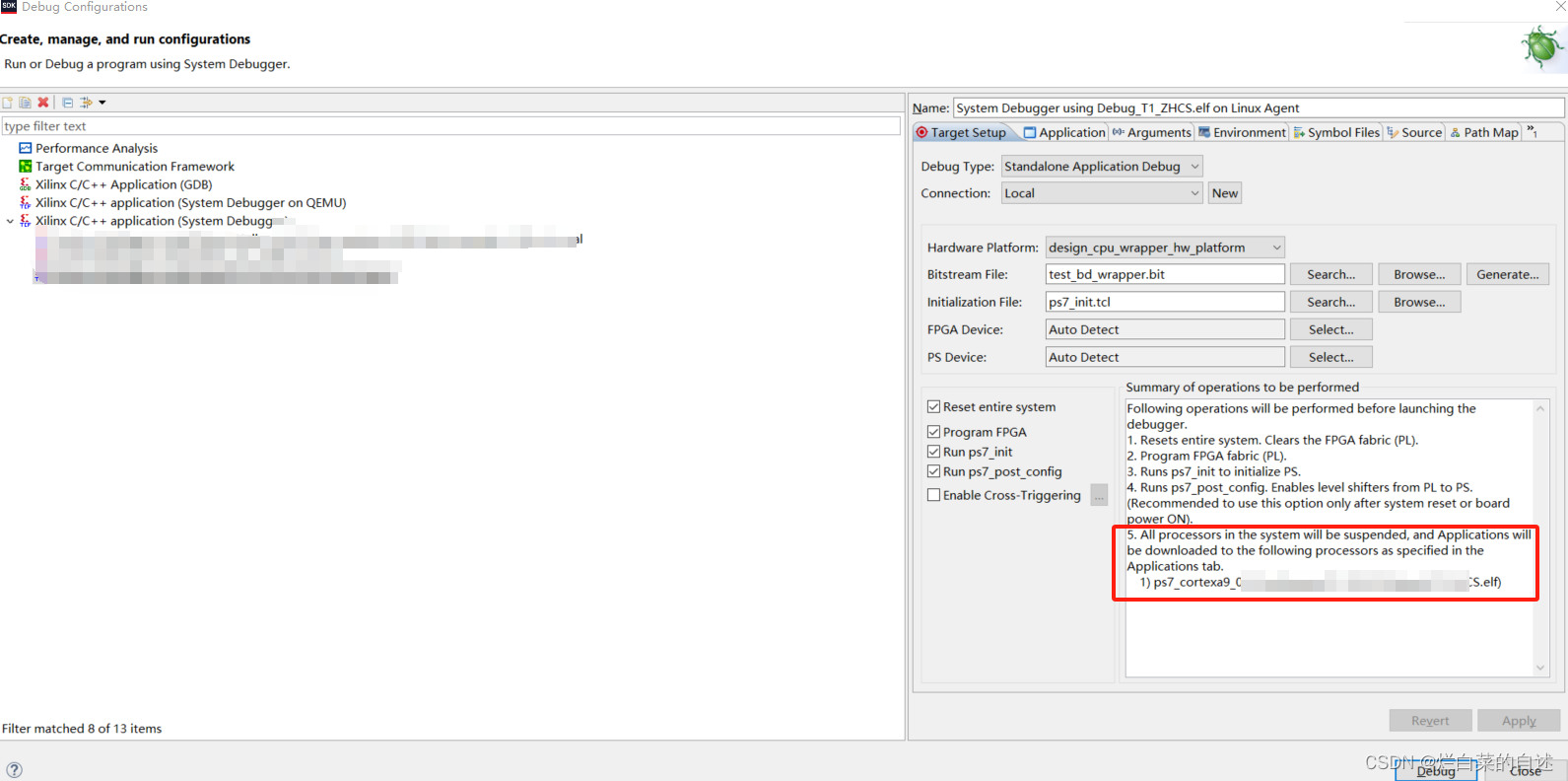
Task: Browse for an Initialization File
Action: pos(1419,302)
